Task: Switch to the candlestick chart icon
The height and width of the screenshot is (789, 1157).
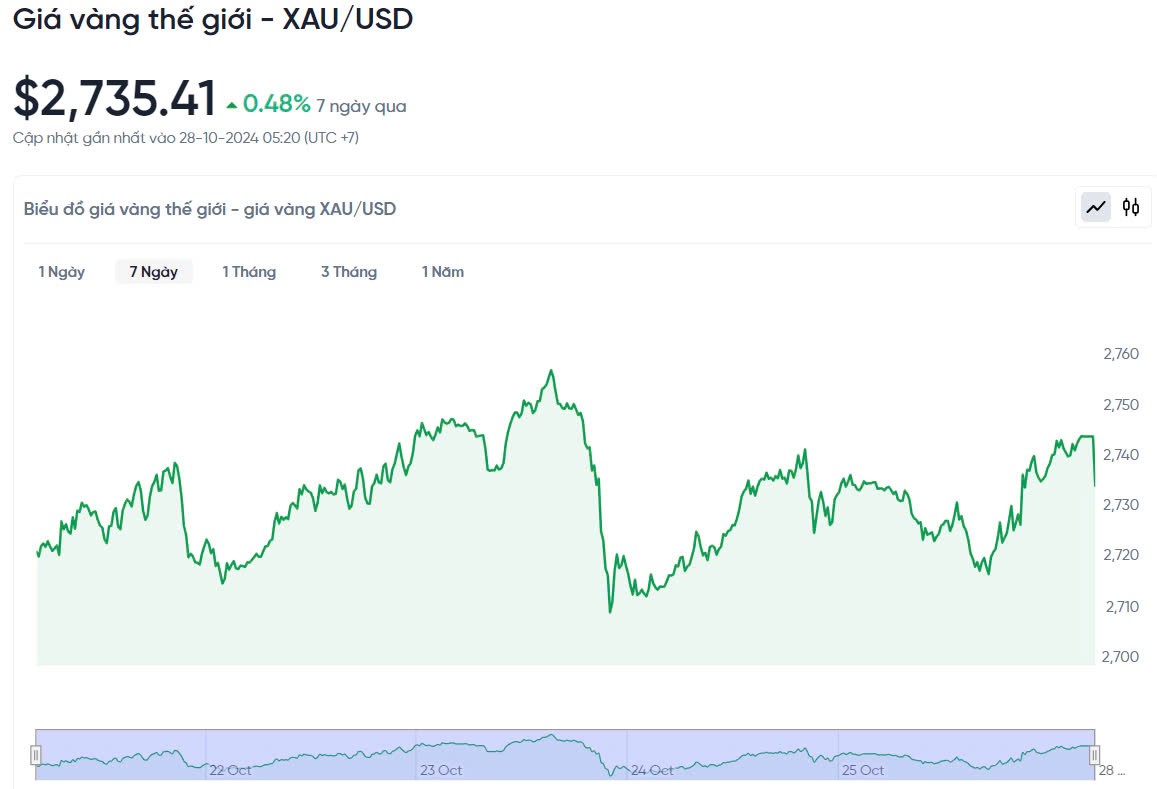Action: point(1131,207)
